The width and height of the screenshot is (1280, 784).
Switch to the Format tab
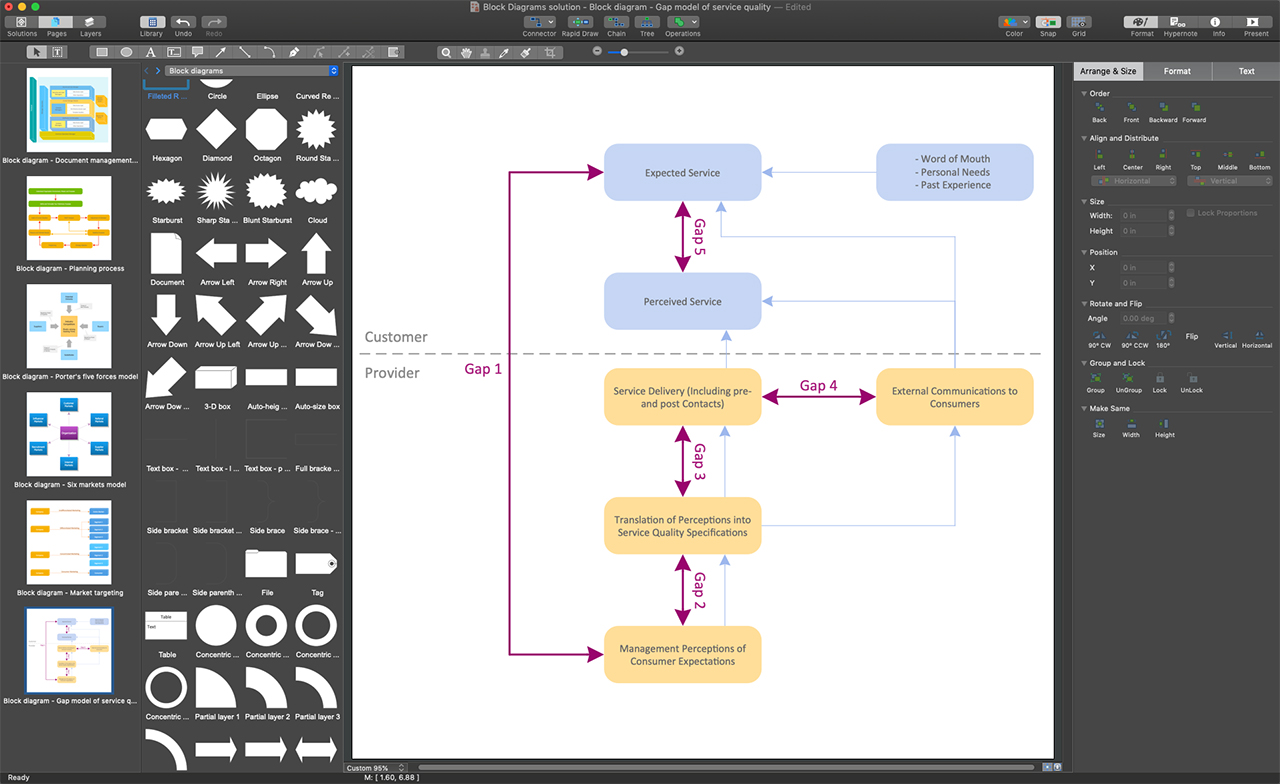point(1177,71)
